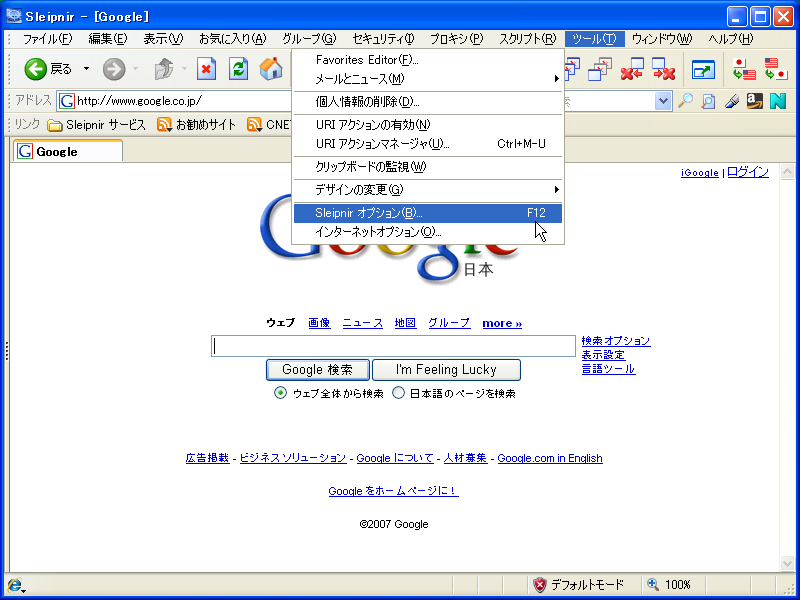Open the Back button history dropdown arrow
The image size is (800, 600).
point(86,69)
